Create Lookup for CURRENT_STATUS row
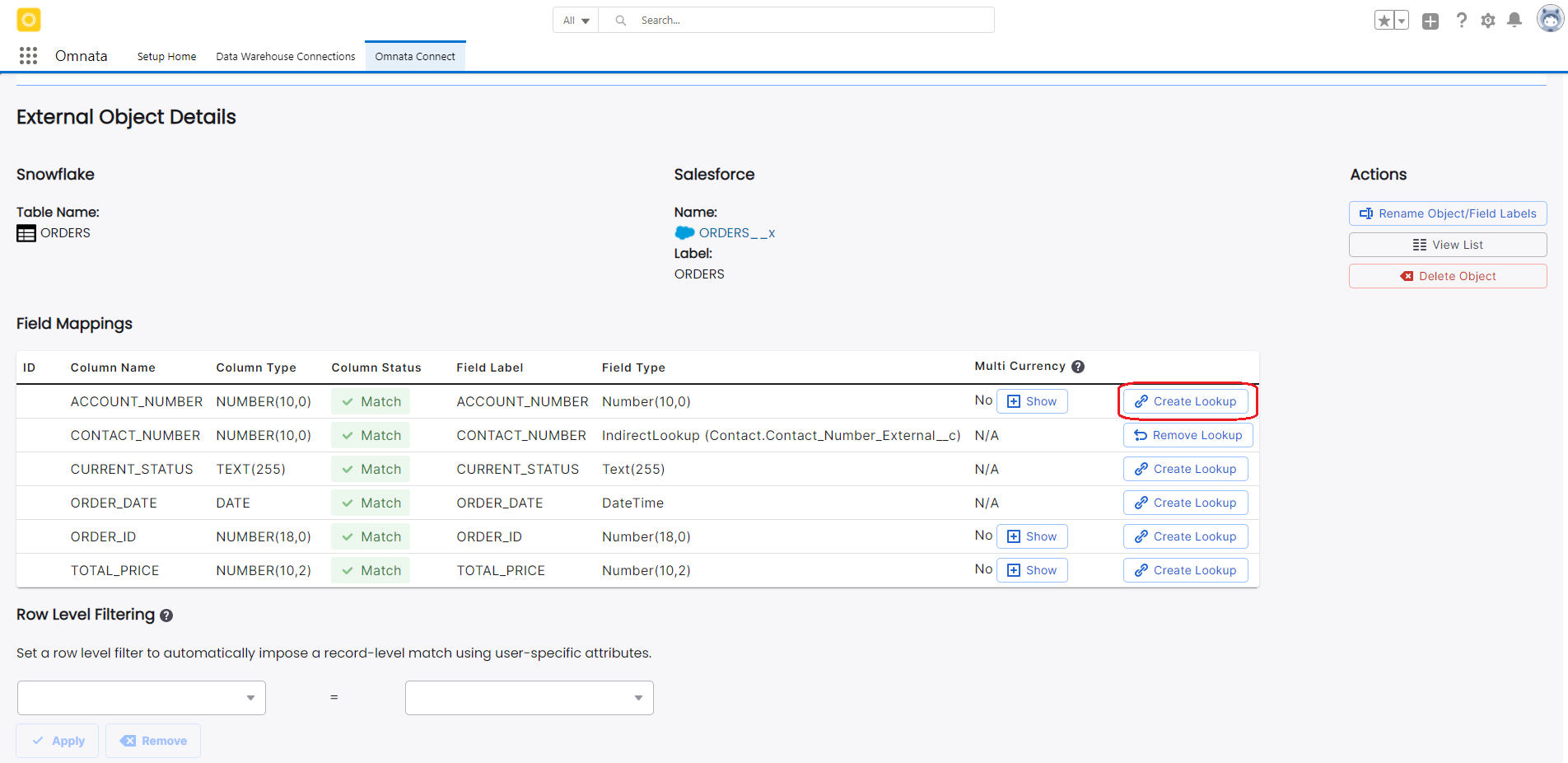The width and height of the screenshot is (1568, 763). 1186,469
